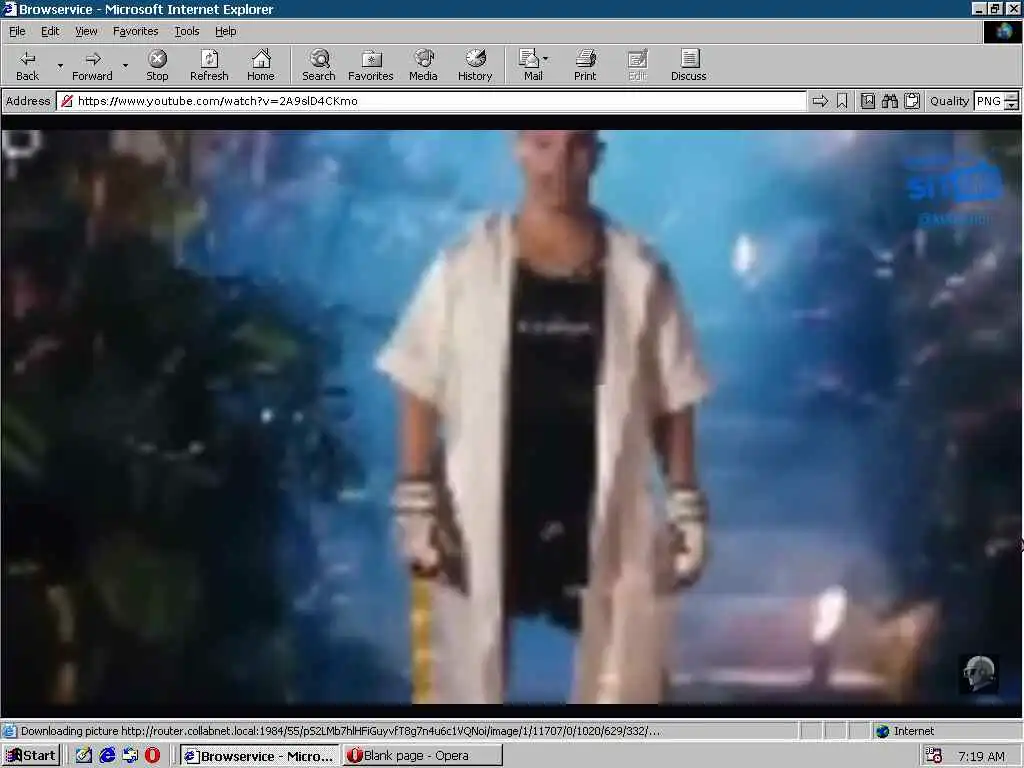Launch Internet Explorer from quick launch
The height and width of the screenshot is (768, 1024).
[x=107, y=756]
